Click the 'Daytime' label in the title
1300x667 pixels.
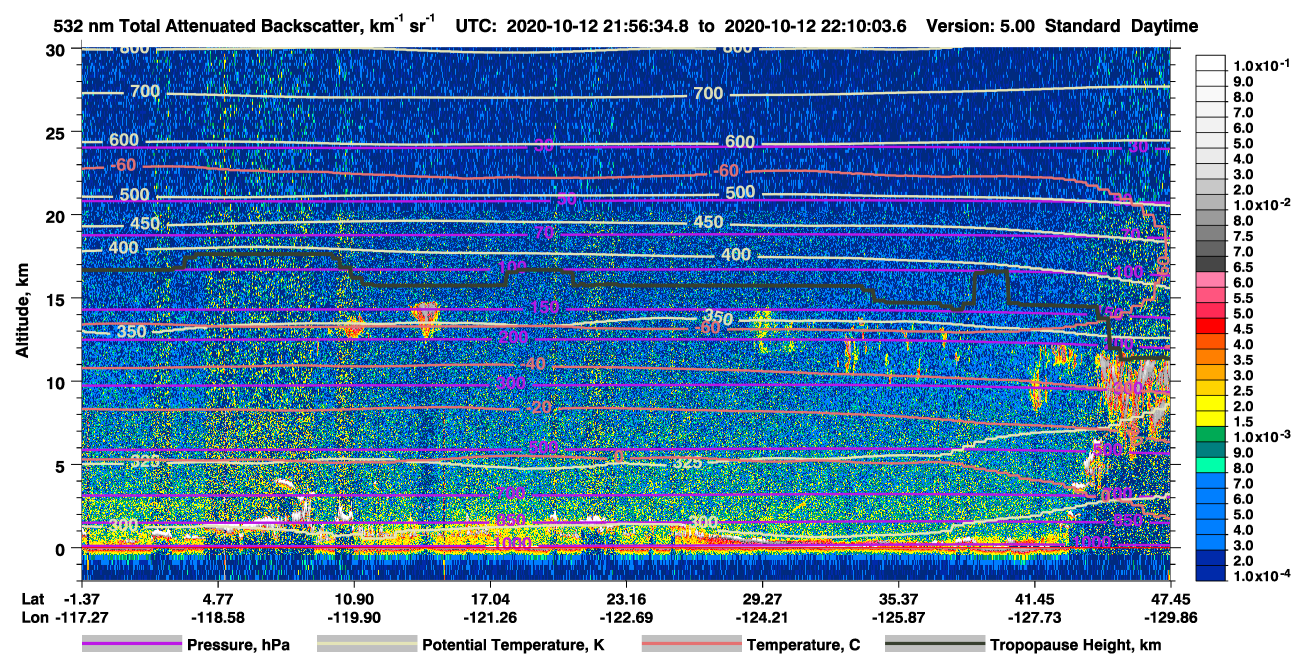point(1165,26)
